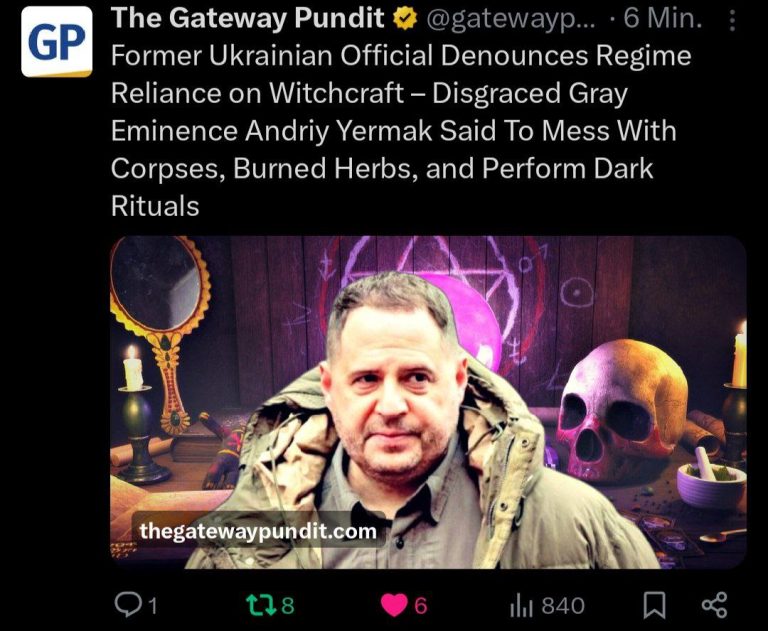Click the reply count number 1

(x=152, y=606)
